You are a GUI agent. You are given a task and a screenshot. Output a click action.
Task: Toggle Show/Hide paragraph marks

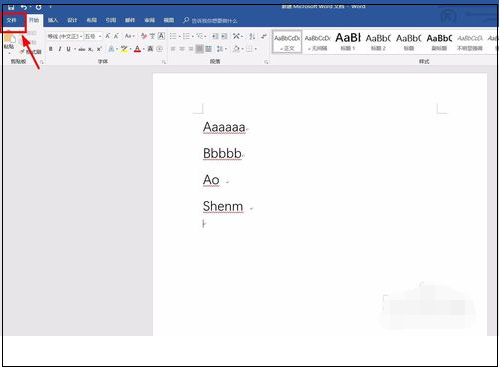click(x=264, y=36)
